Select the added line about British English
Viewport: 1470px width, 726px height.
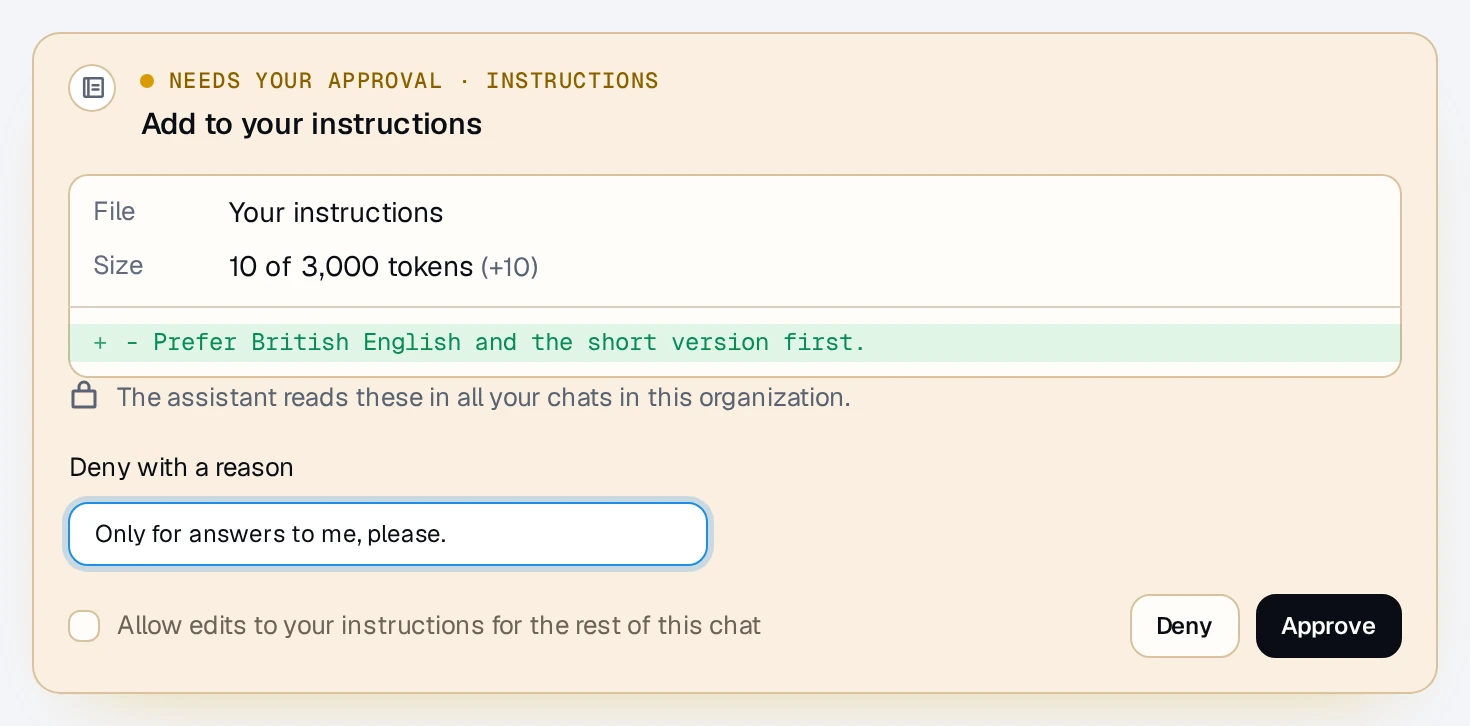click(735, 343)
